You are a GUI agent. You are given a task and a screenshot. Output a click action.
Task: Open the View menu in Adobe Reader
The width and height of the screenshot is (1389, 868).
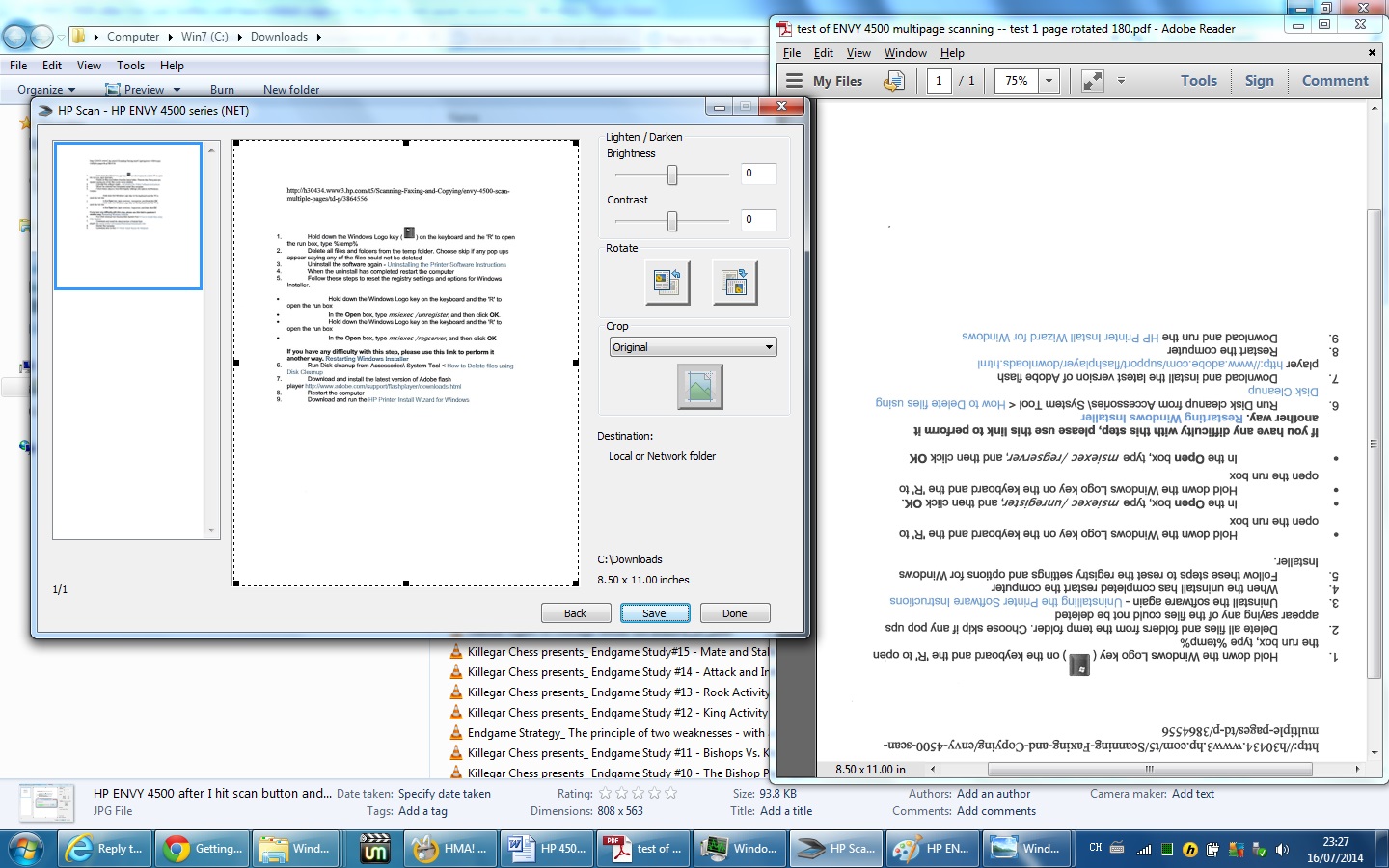tap(858, 53)
